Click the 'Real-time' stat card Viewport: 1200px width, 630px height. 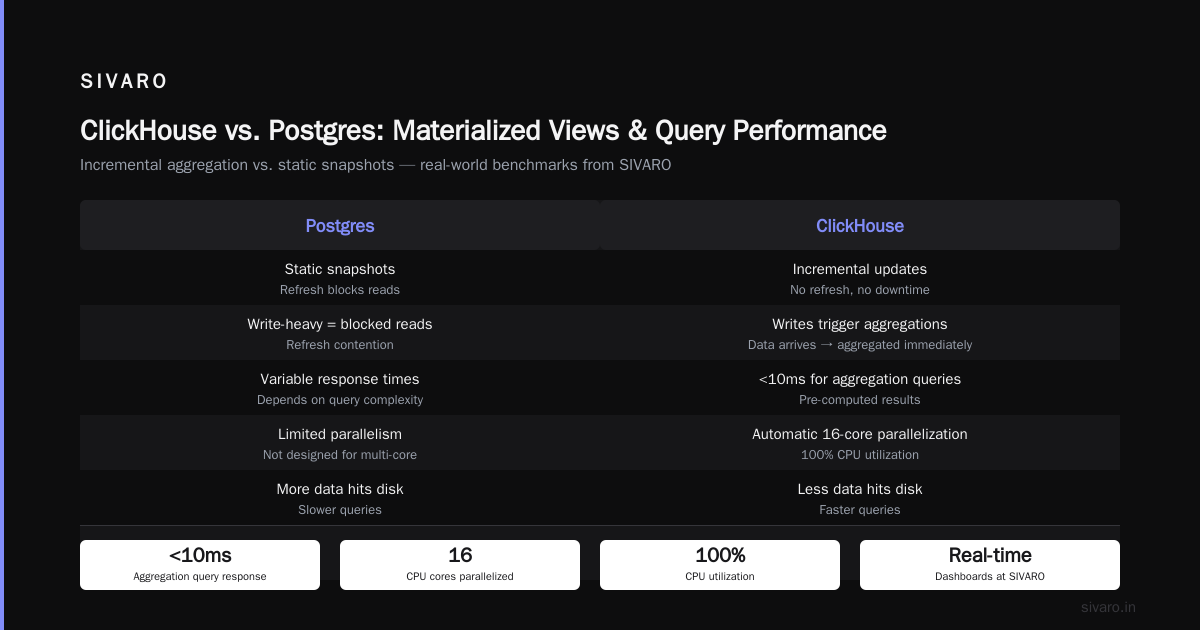click(x=990, y=565)
